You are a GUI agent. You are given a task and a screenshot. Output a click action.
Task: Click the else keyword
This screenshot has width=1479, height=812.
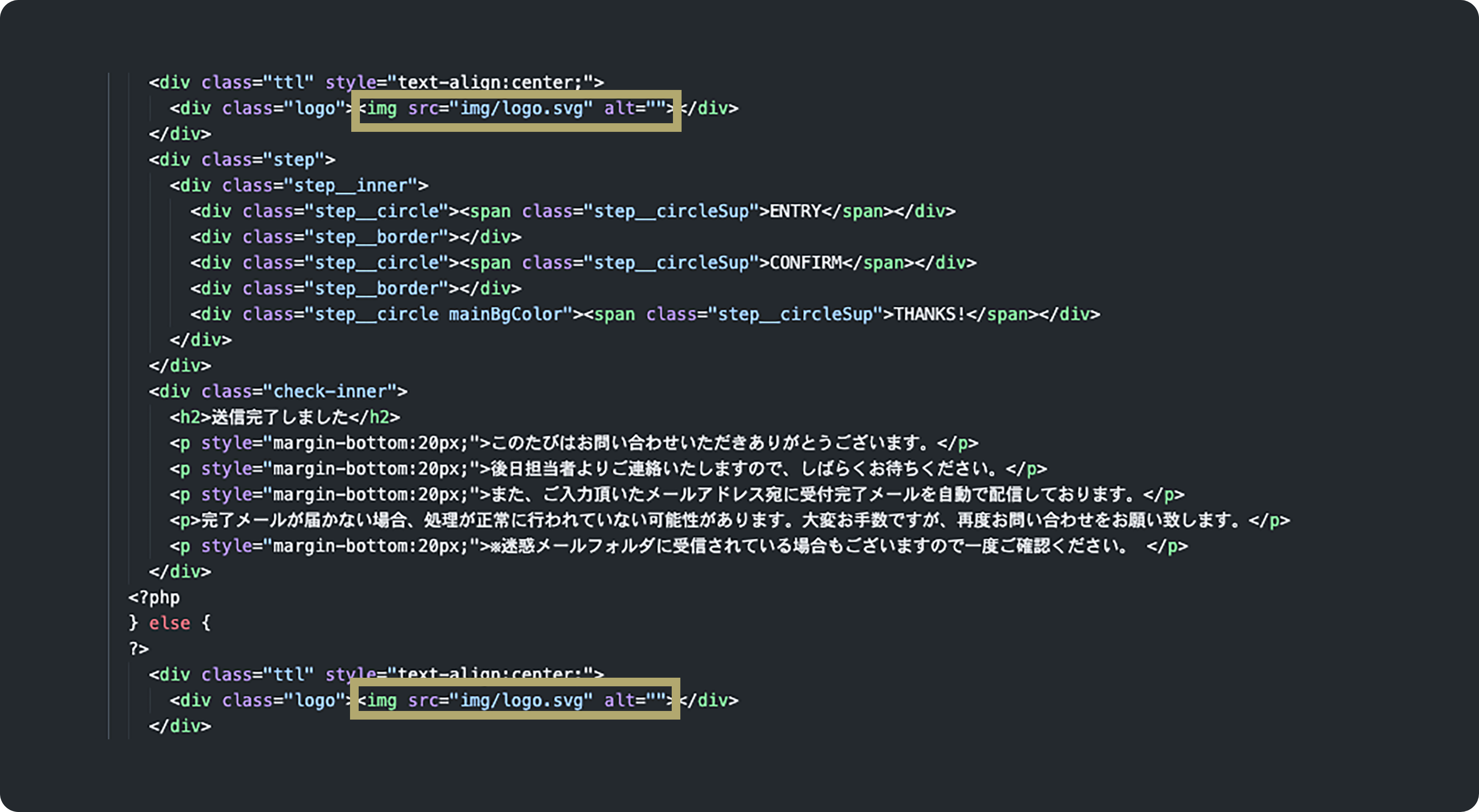point(169,623)
